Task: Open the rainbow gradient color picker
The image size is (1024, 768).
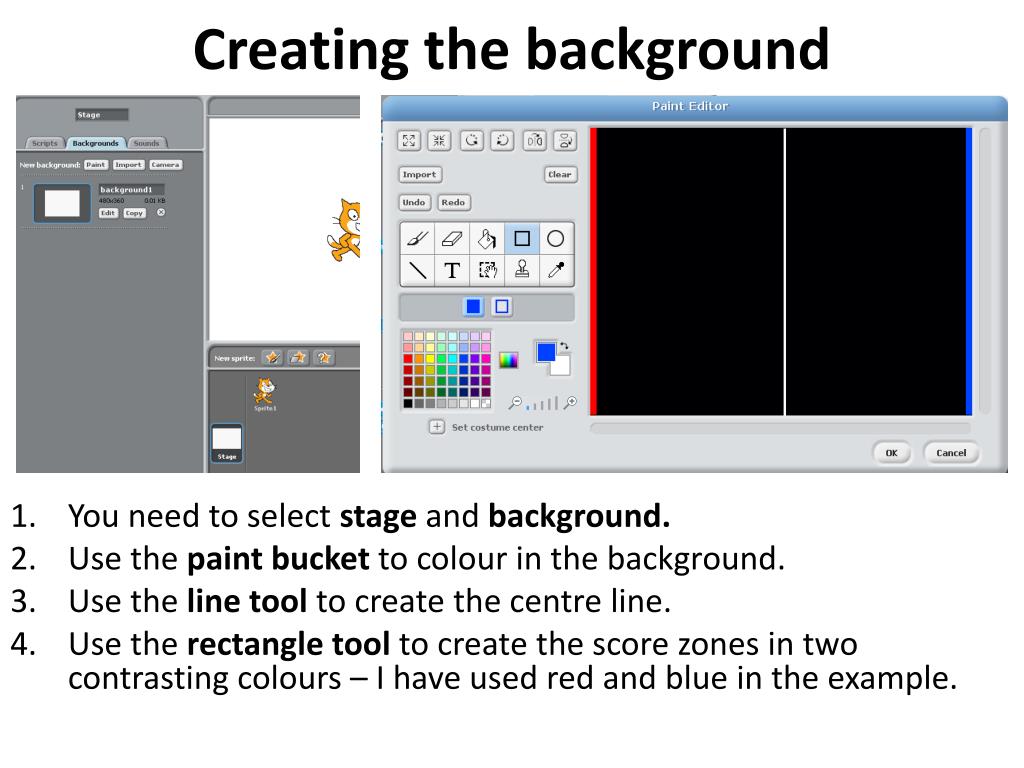Action: (x=508, y=360)
